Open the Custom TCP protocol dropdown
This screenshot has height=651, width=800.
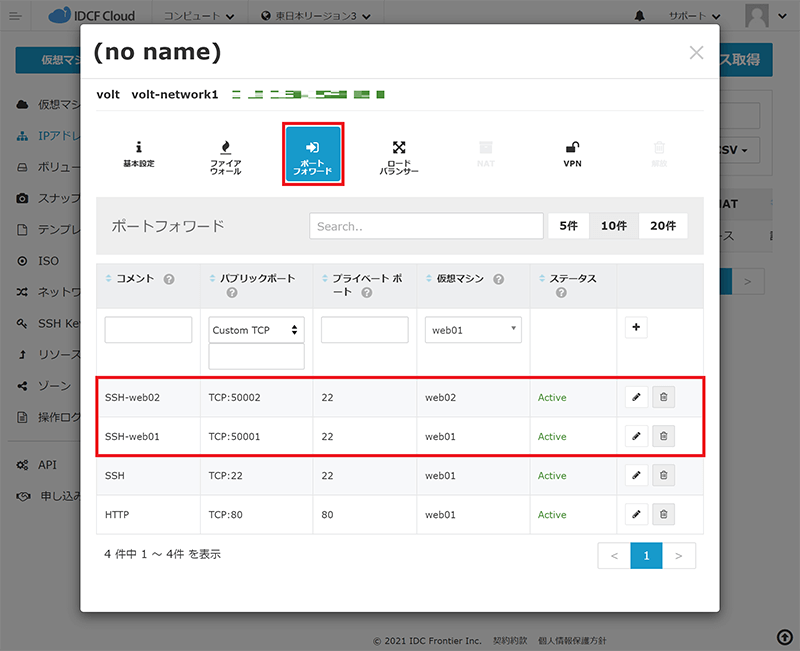[256, 330]
